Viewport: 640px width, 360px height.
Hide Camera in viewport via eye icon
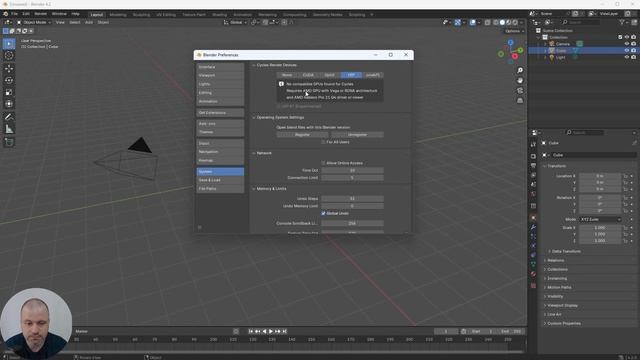pyautogui.click(x=627, y=44)
